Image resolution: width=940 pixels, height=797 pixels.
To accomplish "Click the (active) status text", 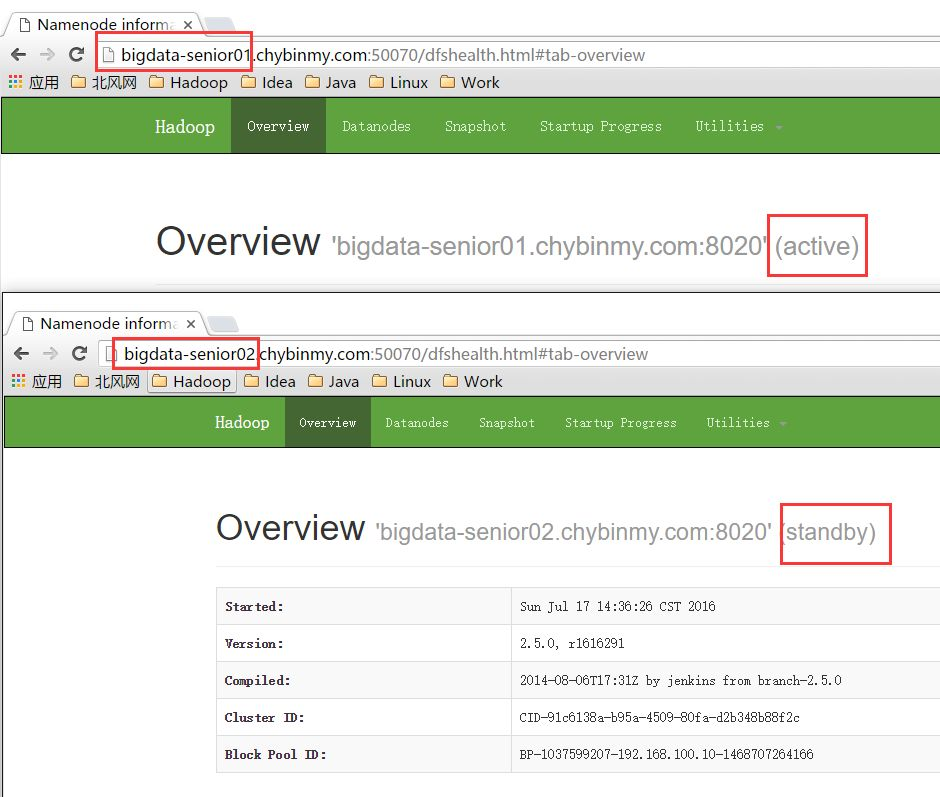I will point(817,246).
